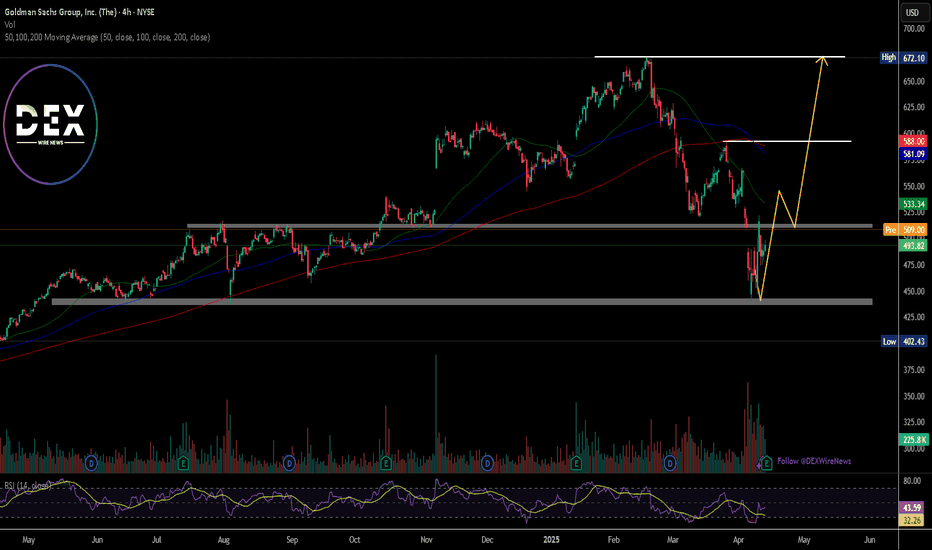Click the 493.82 last price label
This screenshot has width=932, height=550.
coord(914,246)
